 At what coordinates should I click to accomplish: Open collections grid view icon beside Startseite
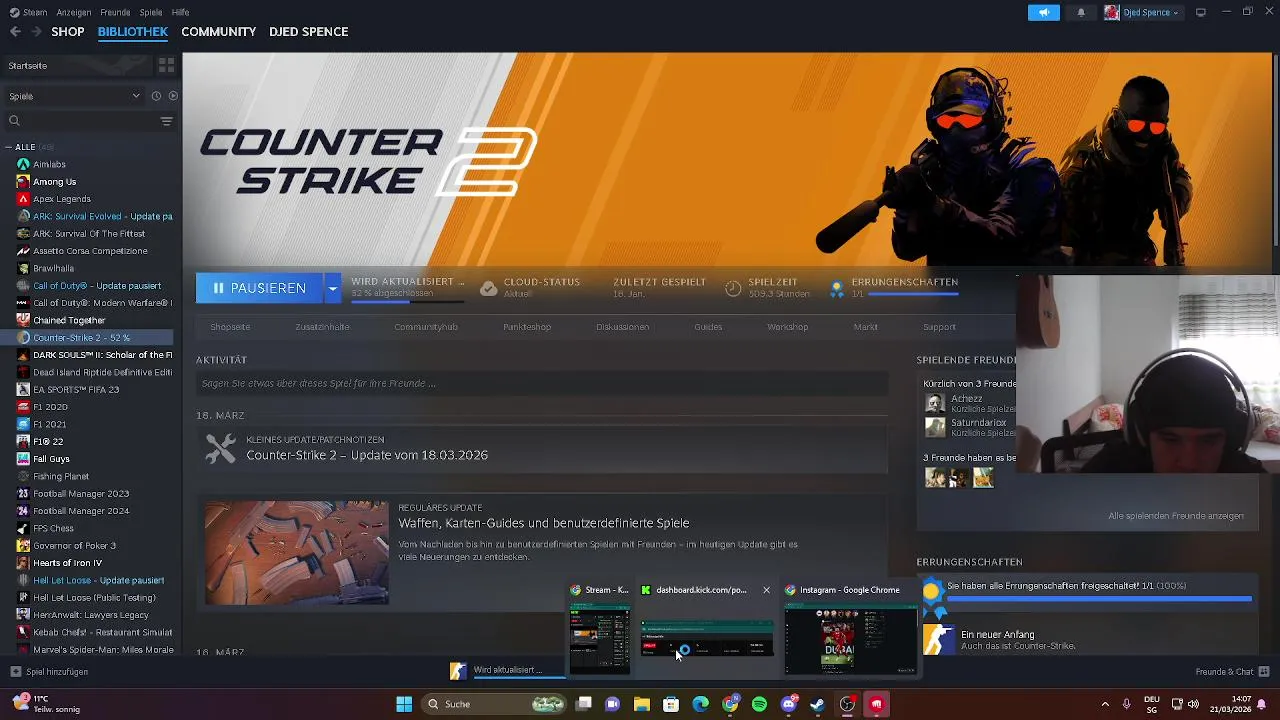166,65
